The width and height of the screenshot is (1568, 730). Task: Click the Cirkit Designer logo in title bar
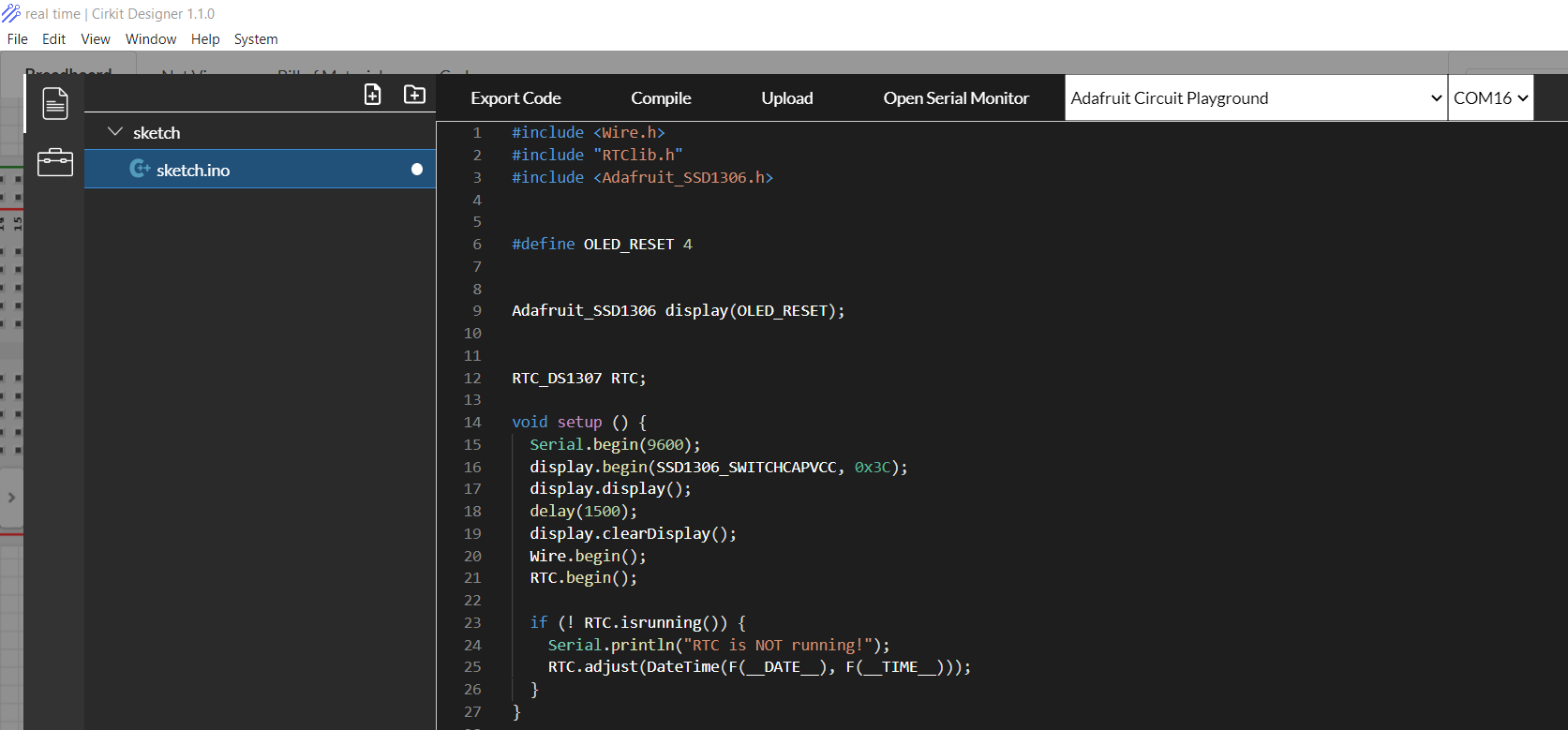[11, 13]
